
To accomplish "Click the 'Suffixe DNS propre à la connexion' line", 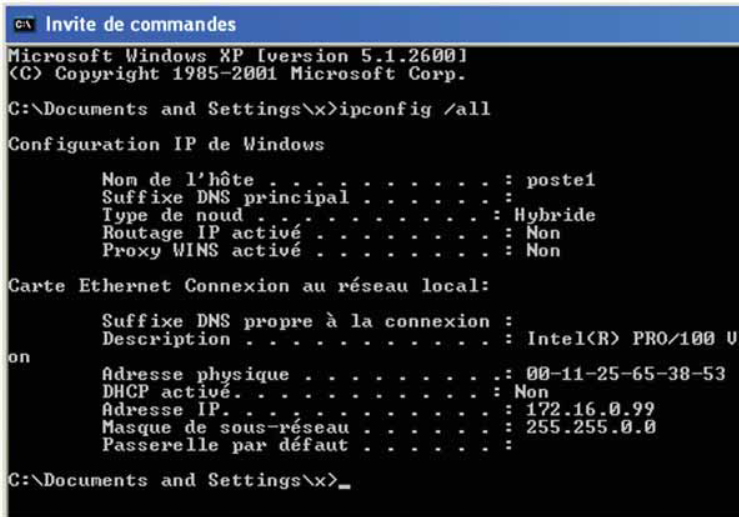I will coord(308,321).
